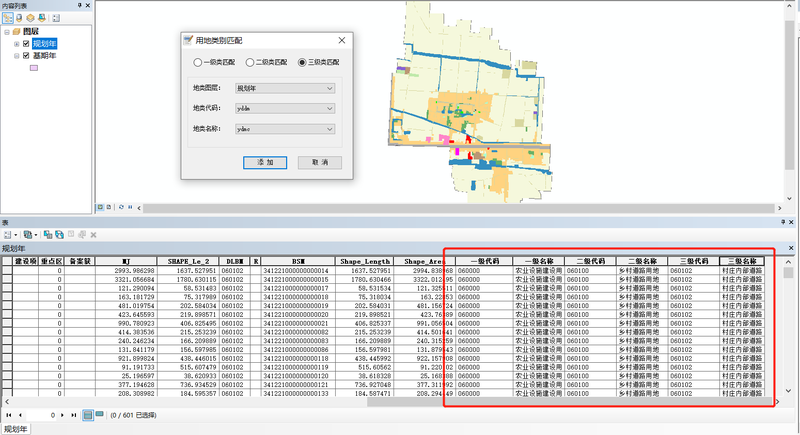Open 地类名称 dropdown

[285, 129]
